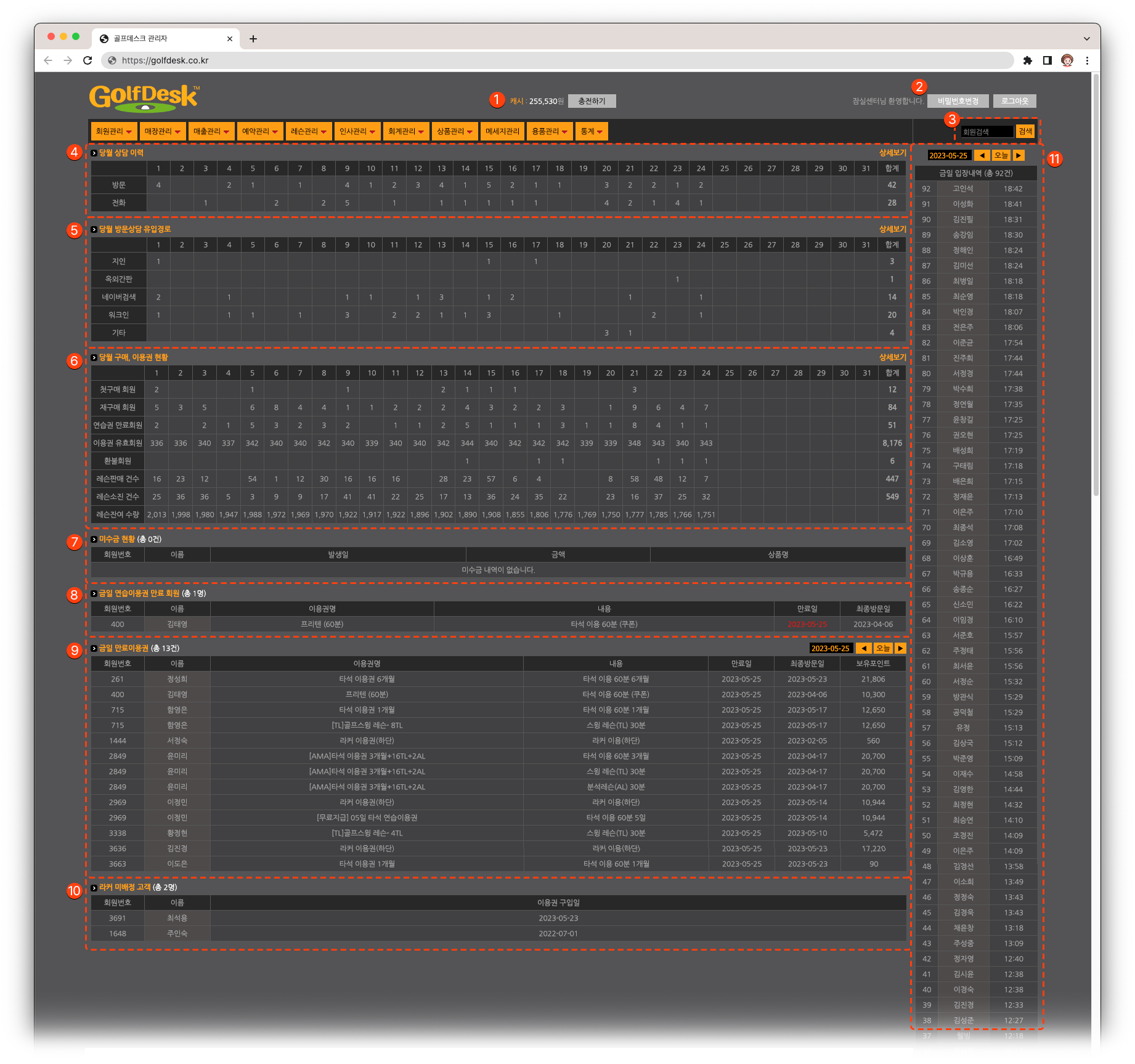The image size is (1135, 1064).
Task: Go to previous day in 금일 입장내역 panel
Action: tap(982, 155)
